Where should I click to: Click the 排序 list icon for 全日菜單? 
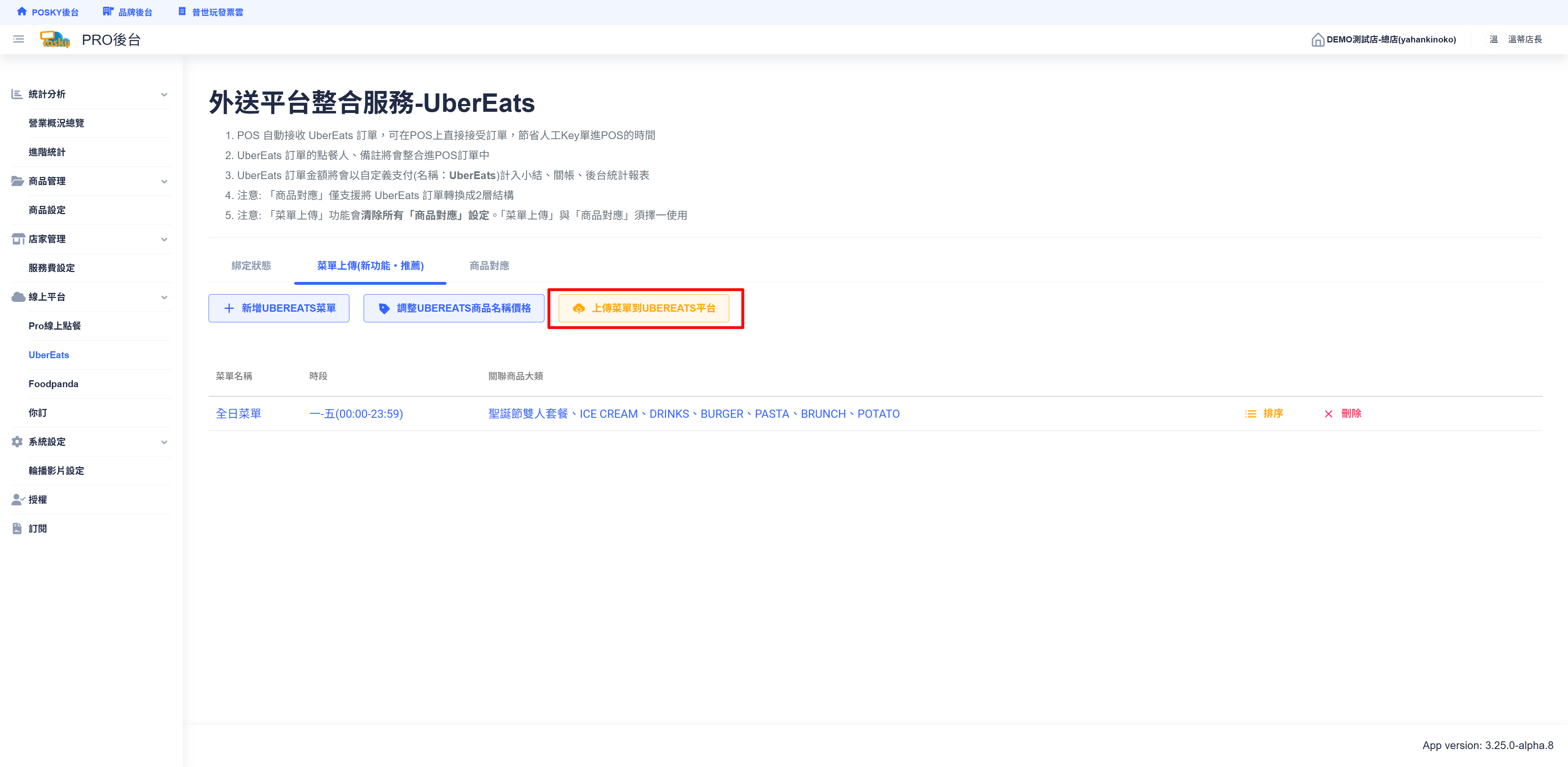coord(1250,414)
